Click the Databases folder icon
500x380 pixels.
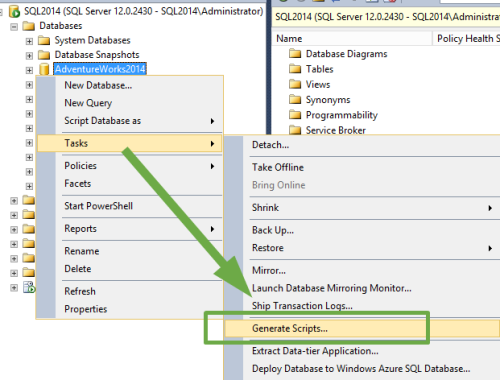(x=29, y=26)
